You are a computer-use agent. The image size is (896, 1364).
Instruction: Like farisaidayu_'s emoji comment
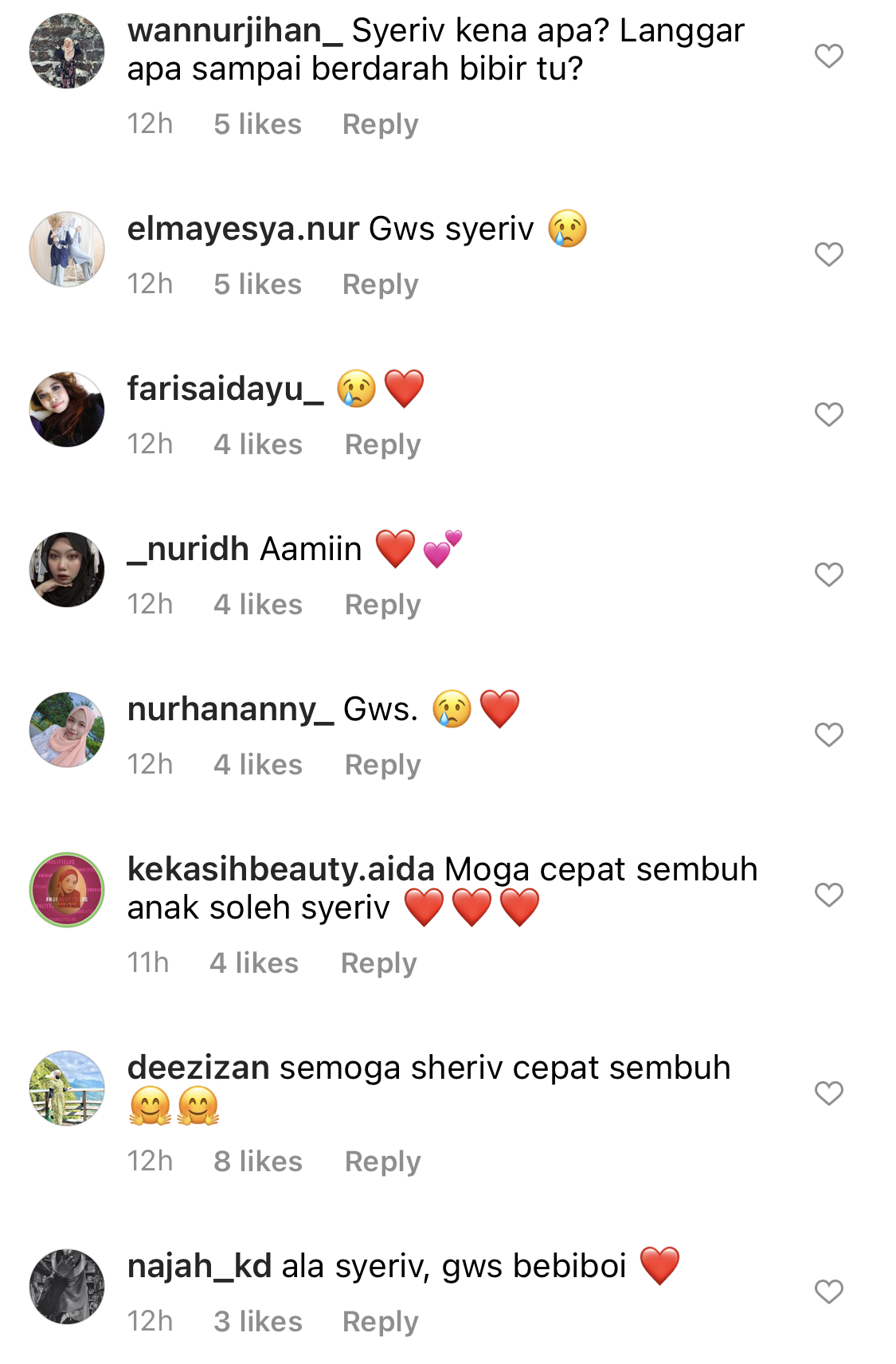[828, 414]
